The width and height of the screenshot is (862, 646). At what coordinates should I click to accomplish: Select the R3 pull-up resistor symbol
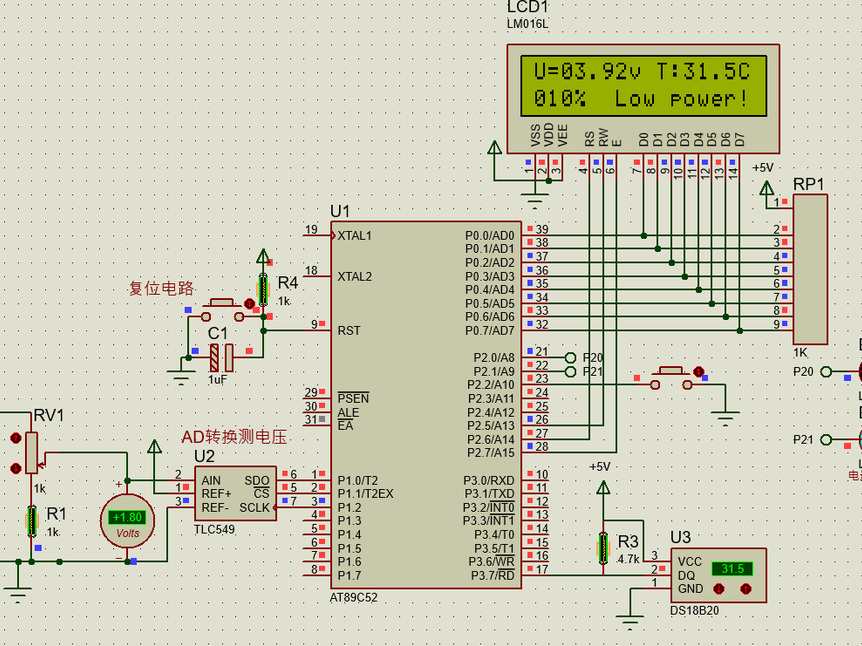[603, 548]
